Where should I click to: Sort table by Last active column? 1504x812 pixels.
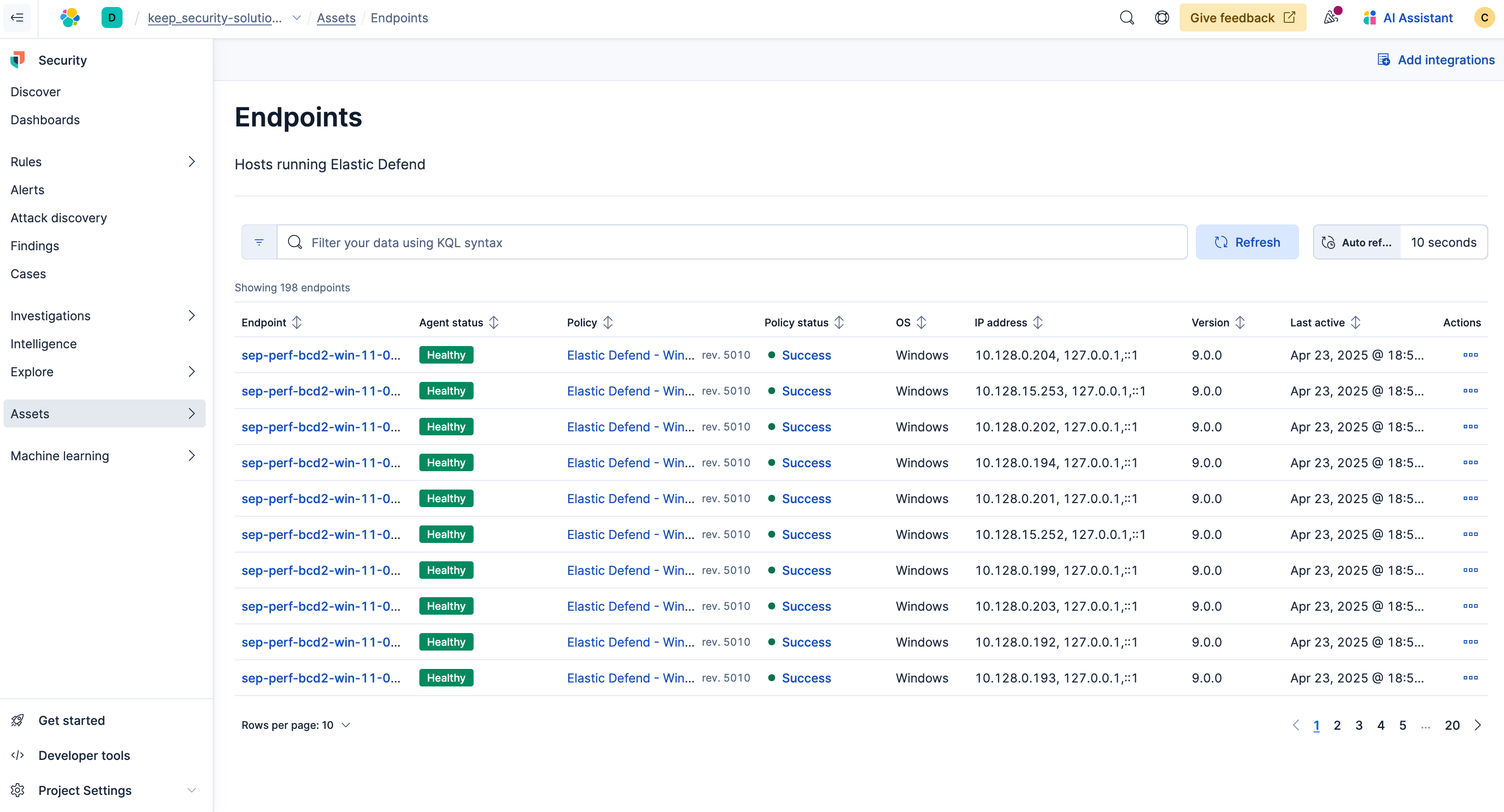pyautogui.click(x=1355, y=322)
